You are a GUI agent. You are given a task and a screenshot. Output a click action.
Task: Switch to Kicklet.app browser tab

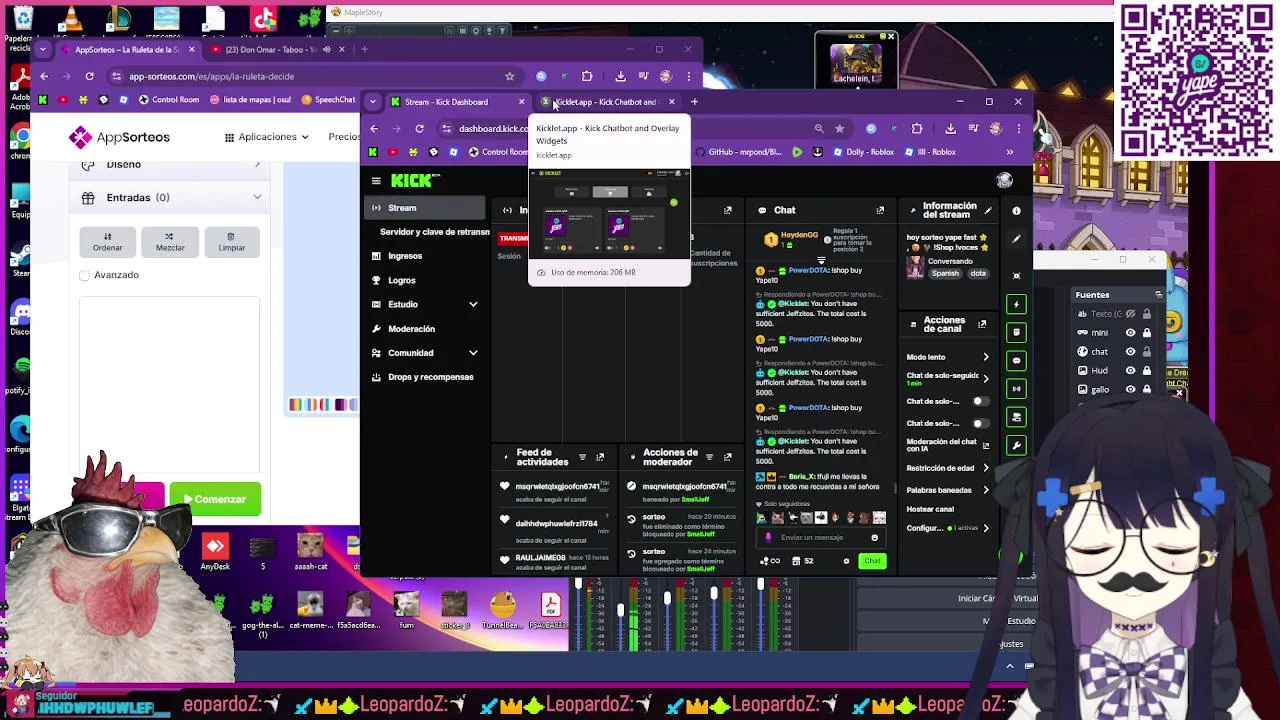point(607,102)
